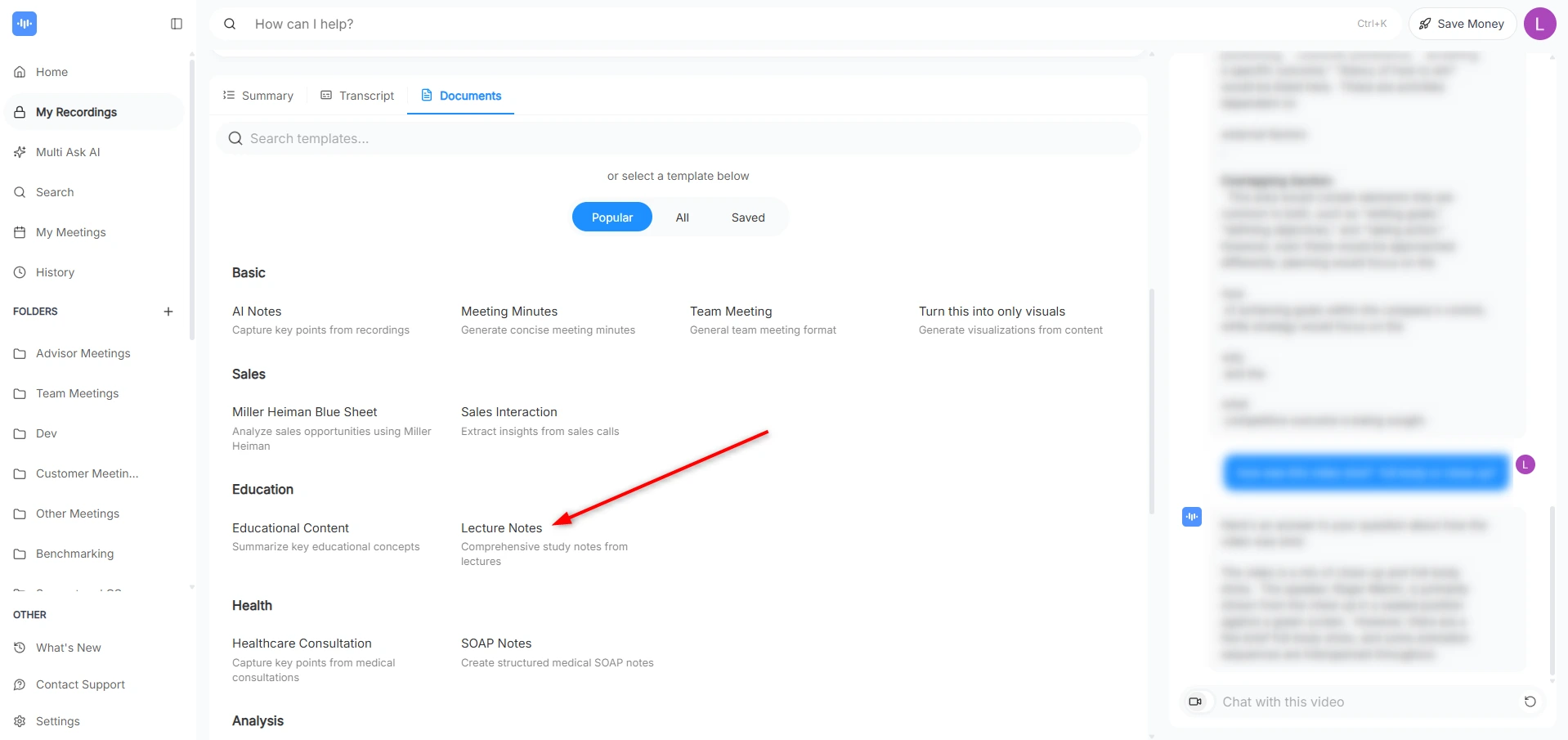Show the Saved templates filter
1568x740 pixels.
click(x=747, y=218)
